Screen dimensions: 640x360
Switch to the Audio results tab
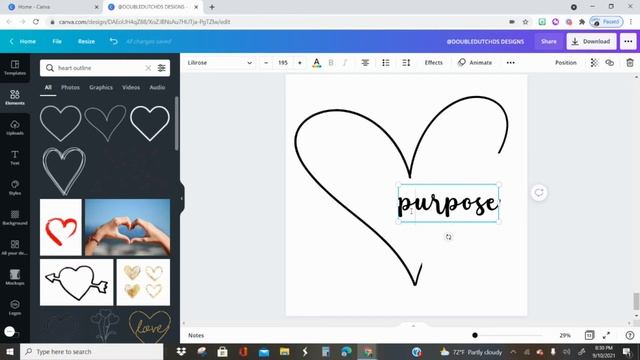point(157,87)
